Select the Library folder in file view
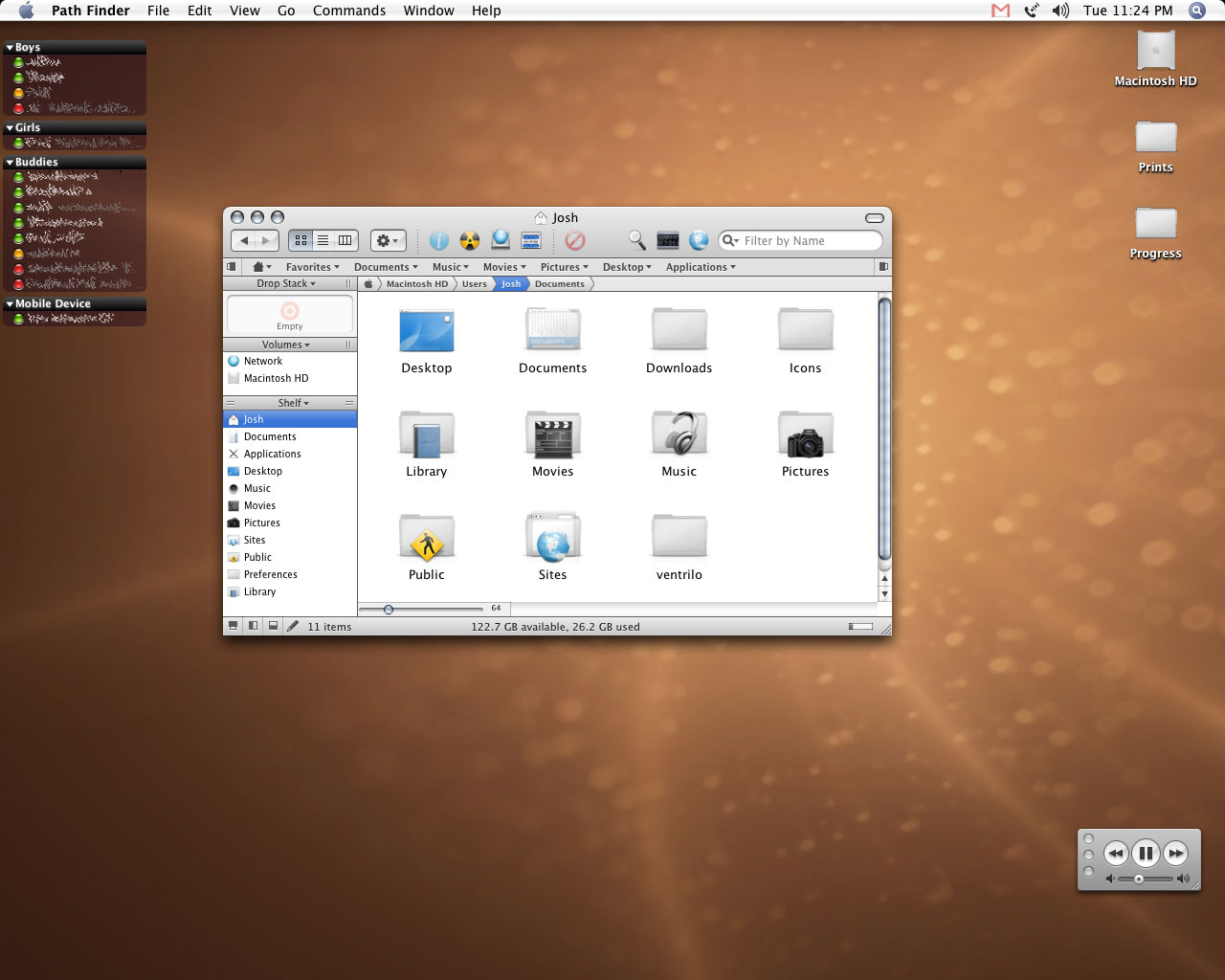Viewport: 1225px width, 980px height. click(426, 434)
